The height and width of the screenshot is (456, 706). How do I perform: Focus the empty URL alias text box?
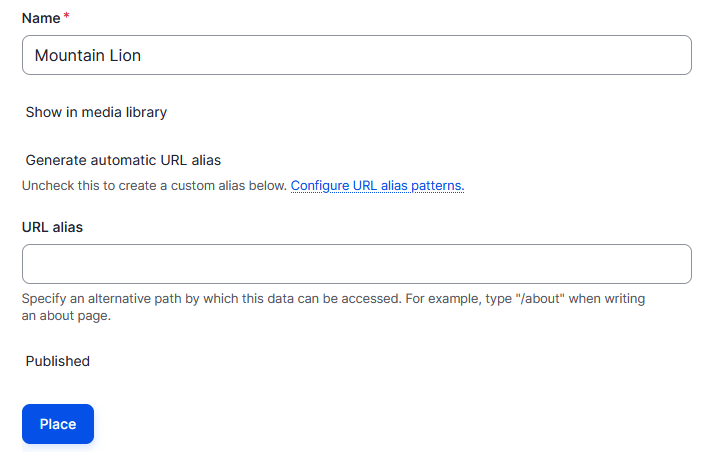[357, 264]
